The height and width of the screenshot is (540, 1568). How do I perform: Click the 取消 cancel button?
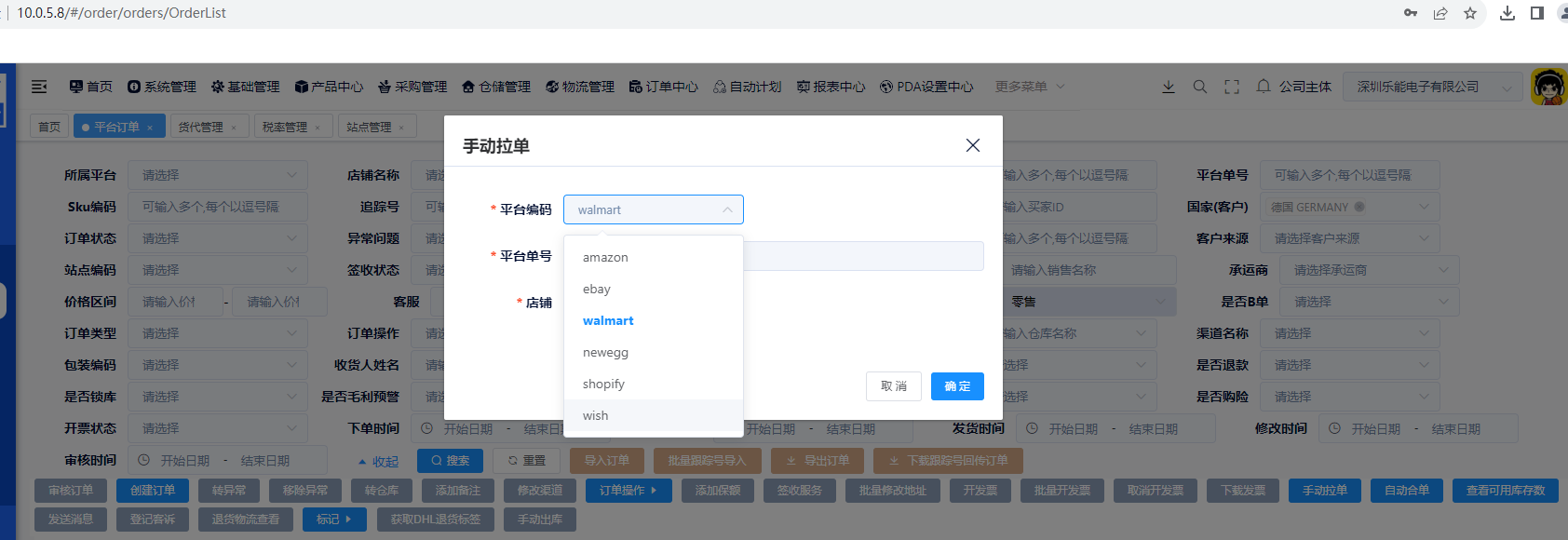point(894,386)
